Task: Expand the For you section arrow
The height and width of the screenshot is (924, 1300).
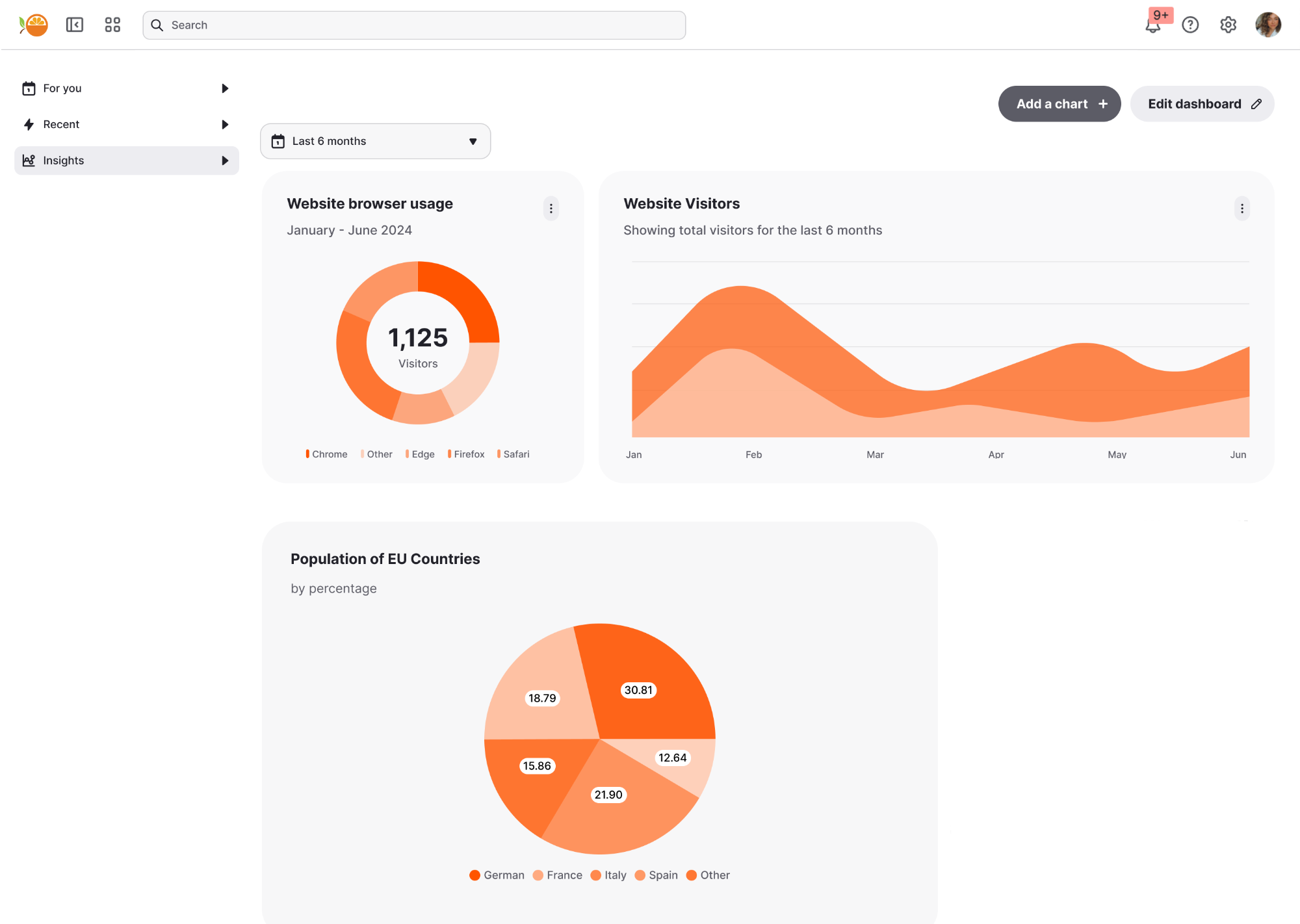Action: 225,88
